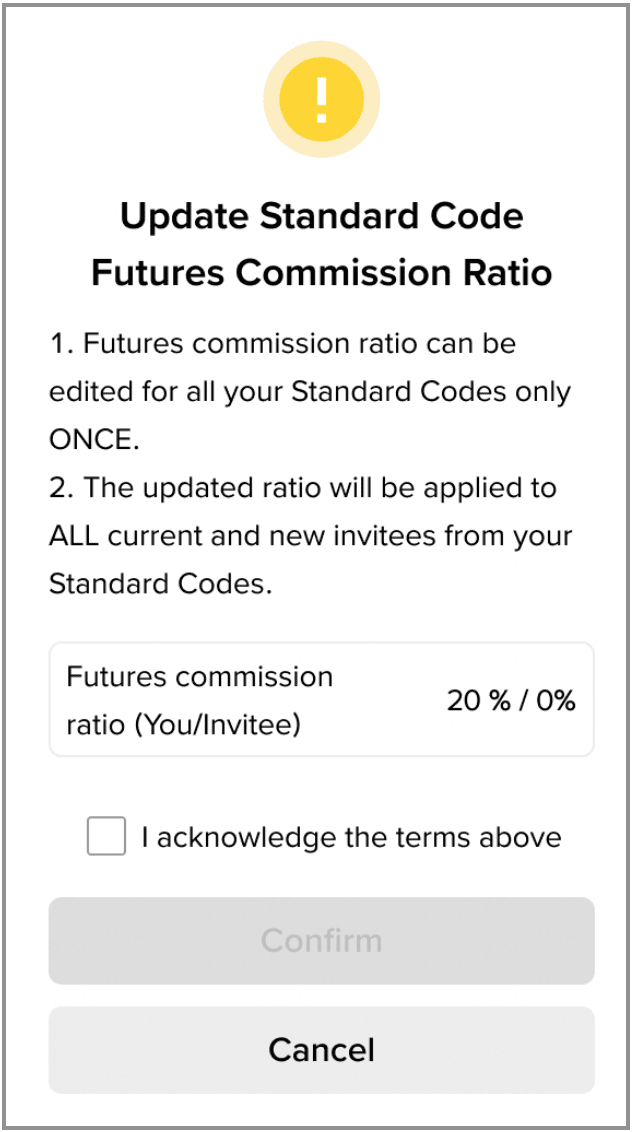This screenshot has width=634, height=1132.
Task: Click the 'Futures Commission Ratio' heading line
Action: [321, 272]
